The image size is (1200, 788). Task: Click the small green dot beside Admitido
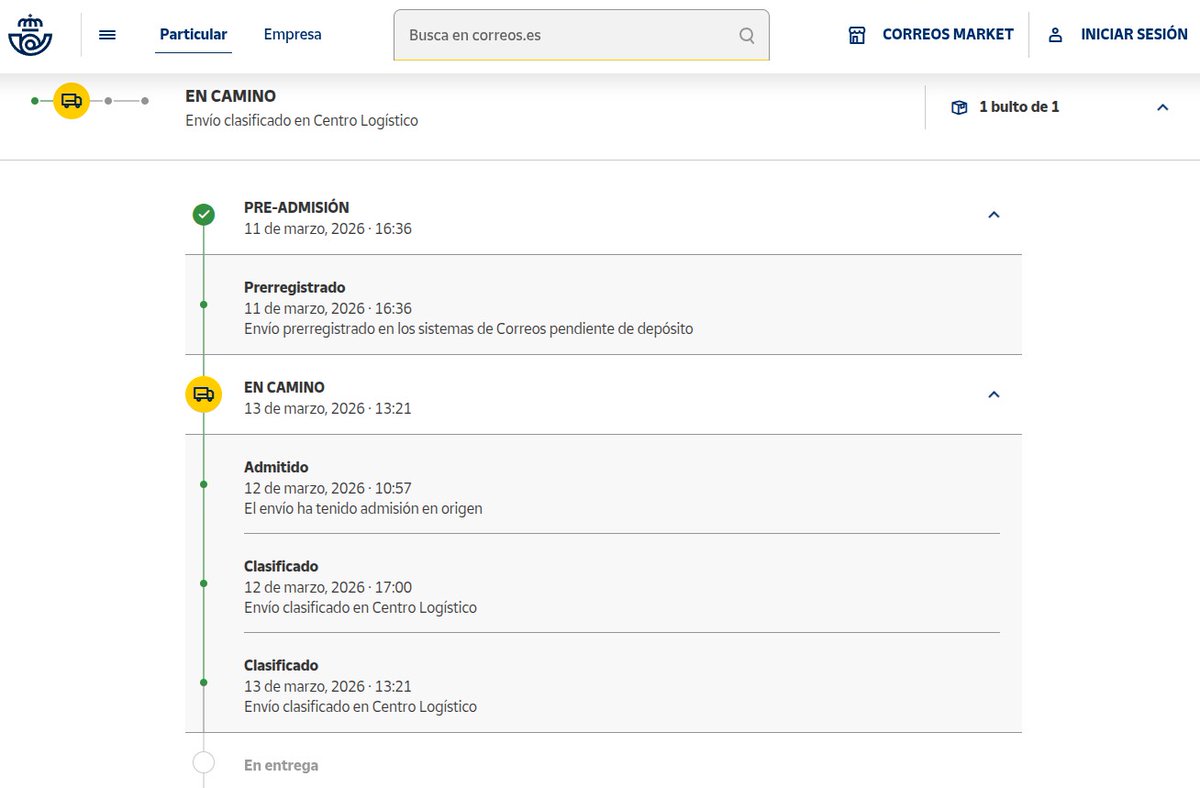point(204,484)
